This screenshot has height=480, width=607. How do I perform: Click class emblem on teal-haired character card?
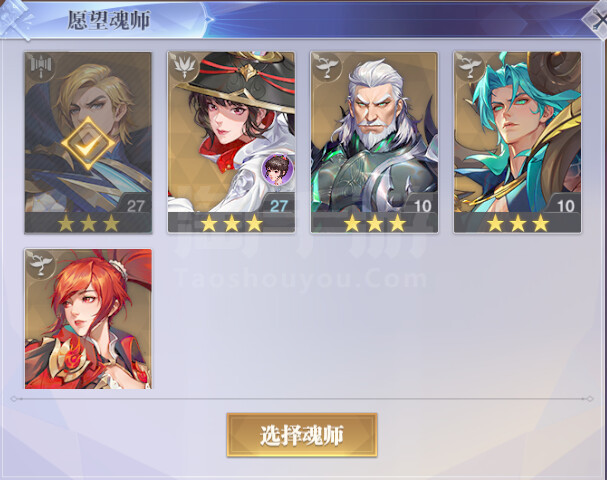click(470, 67)
